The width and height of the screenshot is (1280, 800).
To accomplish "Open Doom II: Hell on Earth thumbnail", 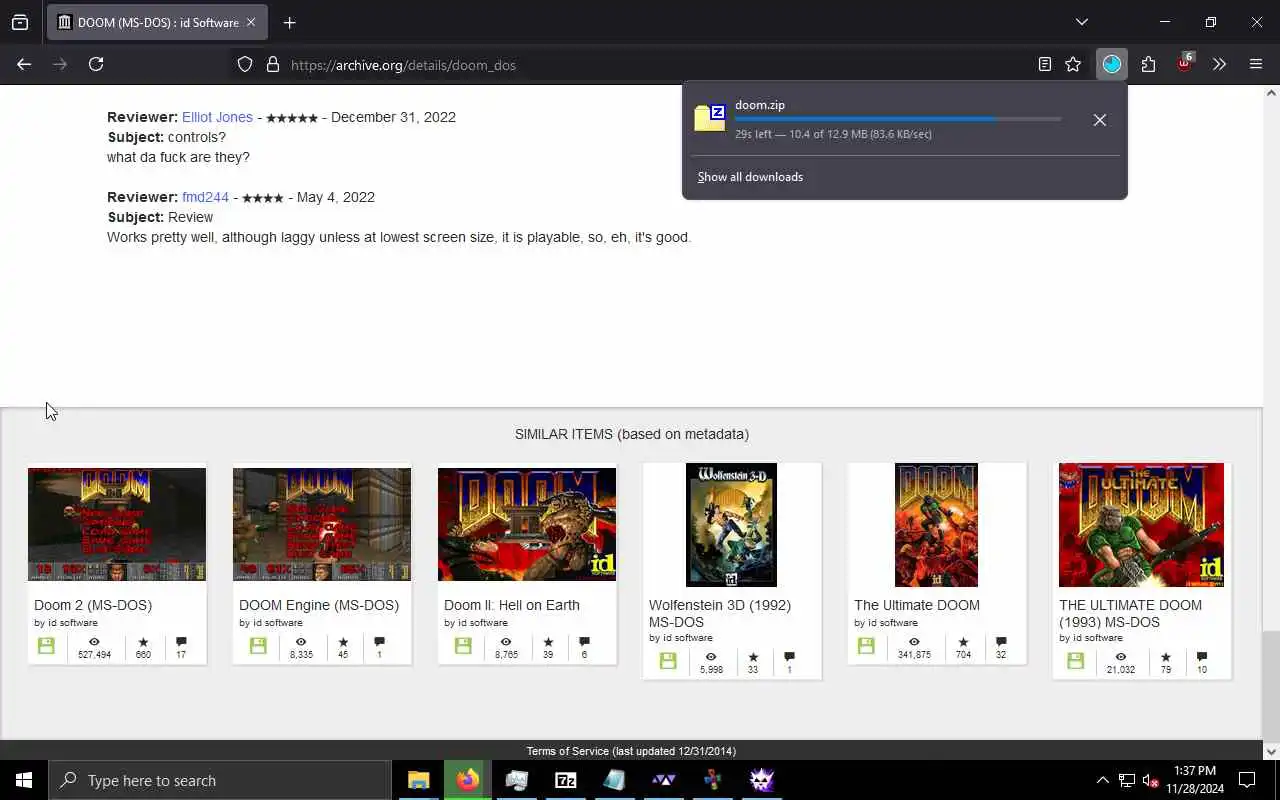I will click(x=527, y=524).
